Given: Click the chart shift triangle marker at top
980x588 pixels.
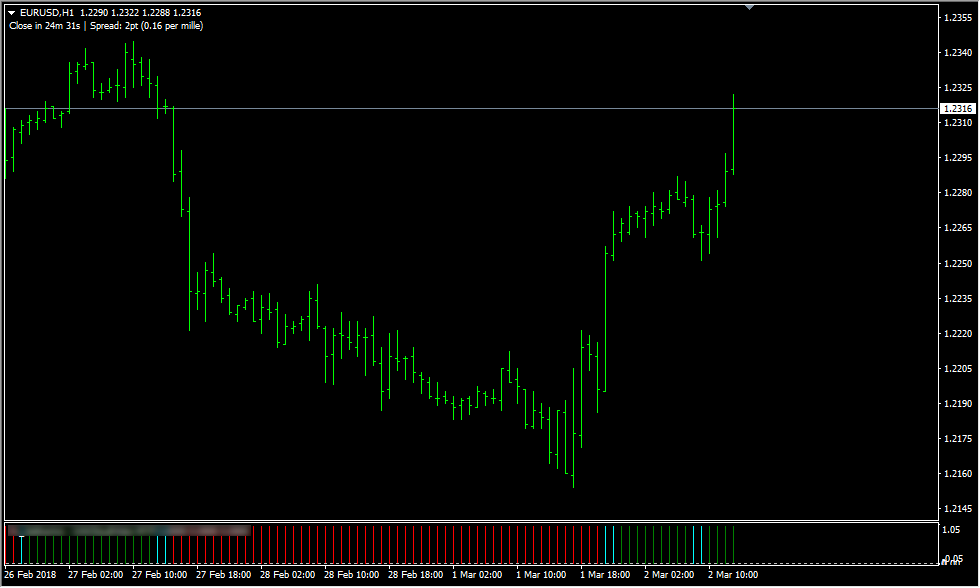Looking at the screenshot, I should click(x=749, y=7).
